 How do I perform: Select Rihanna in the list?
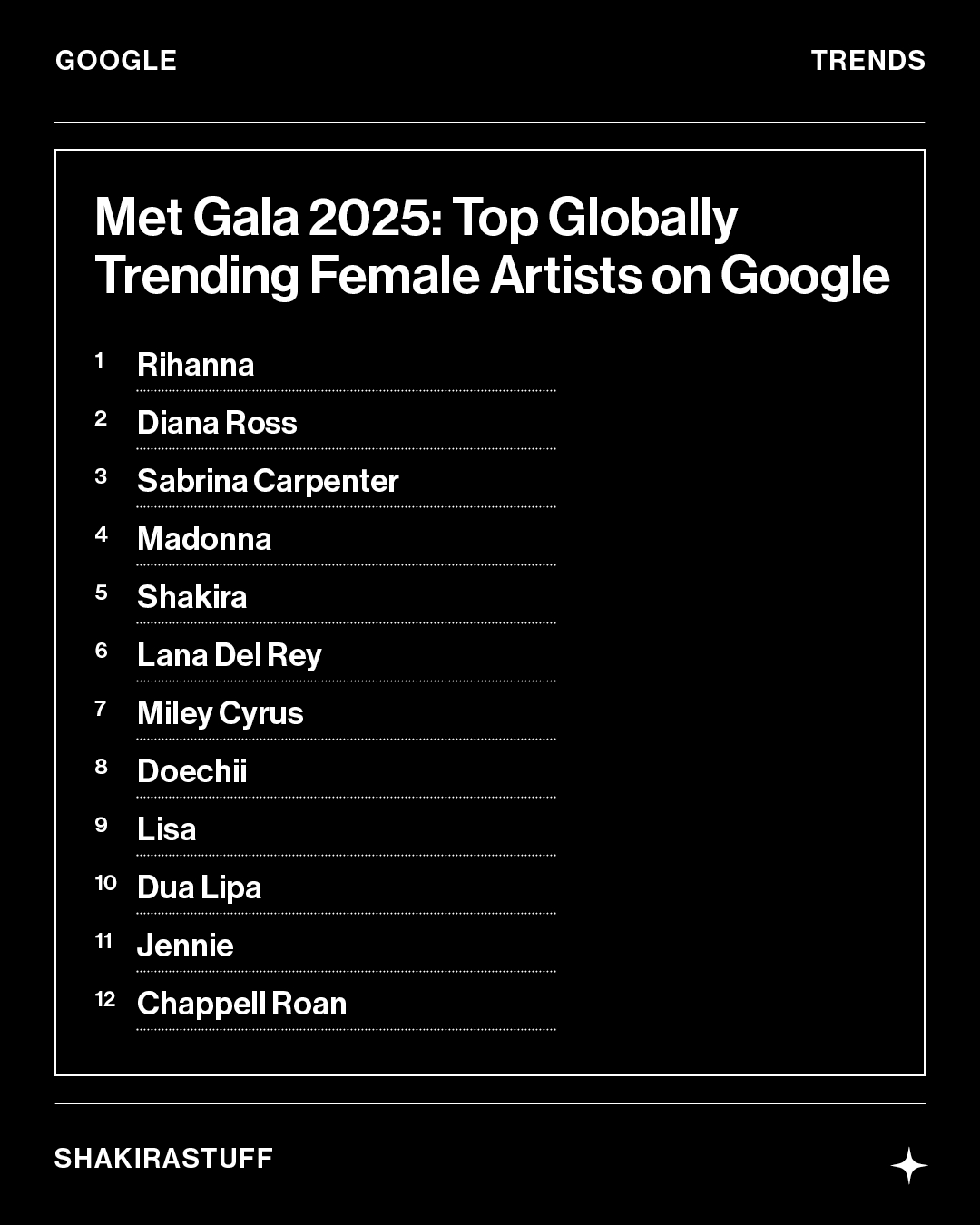point(195,365)
